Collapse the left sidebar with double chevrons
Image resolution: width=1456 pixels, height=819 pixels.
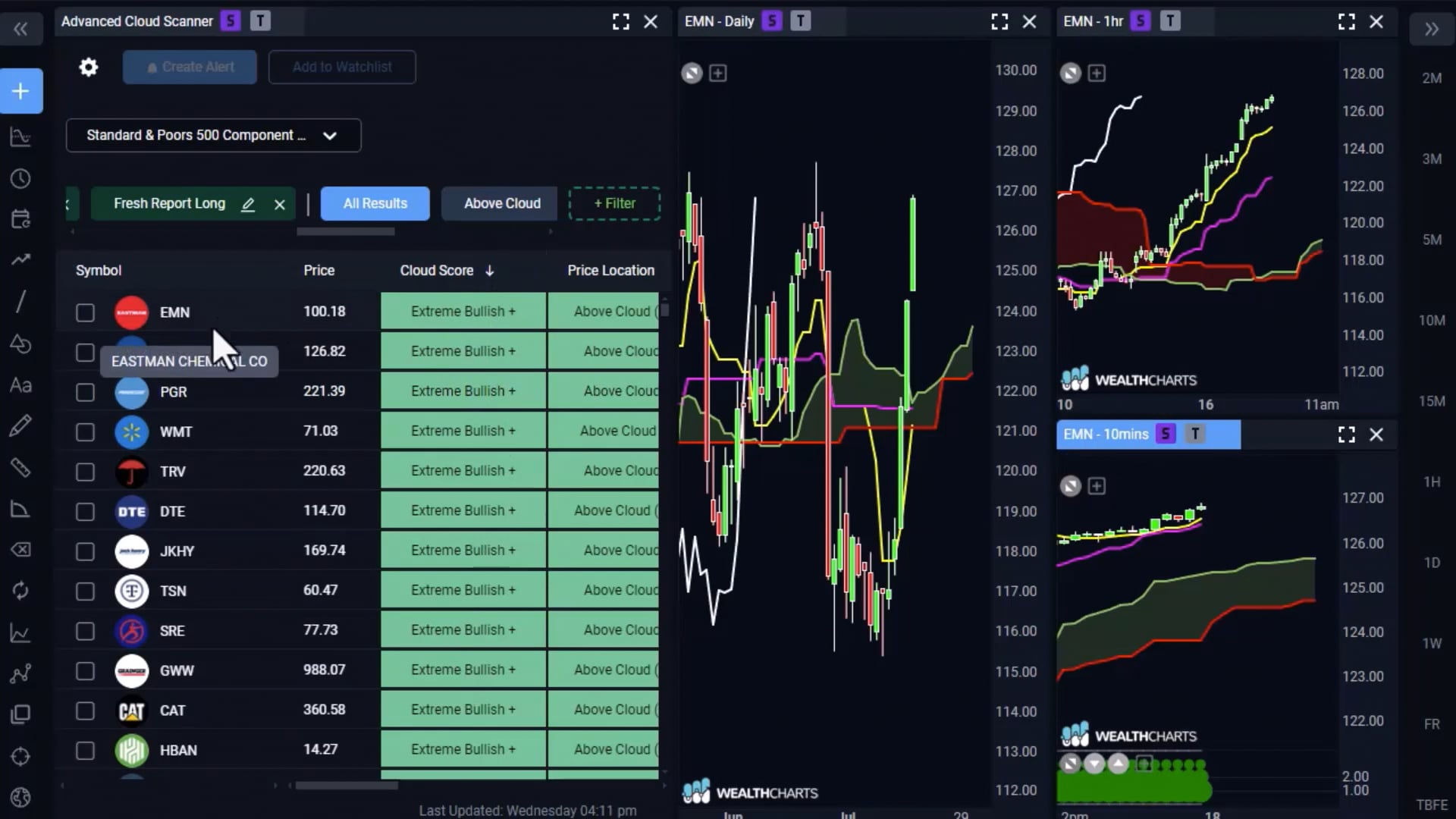(x=20, y=30)
